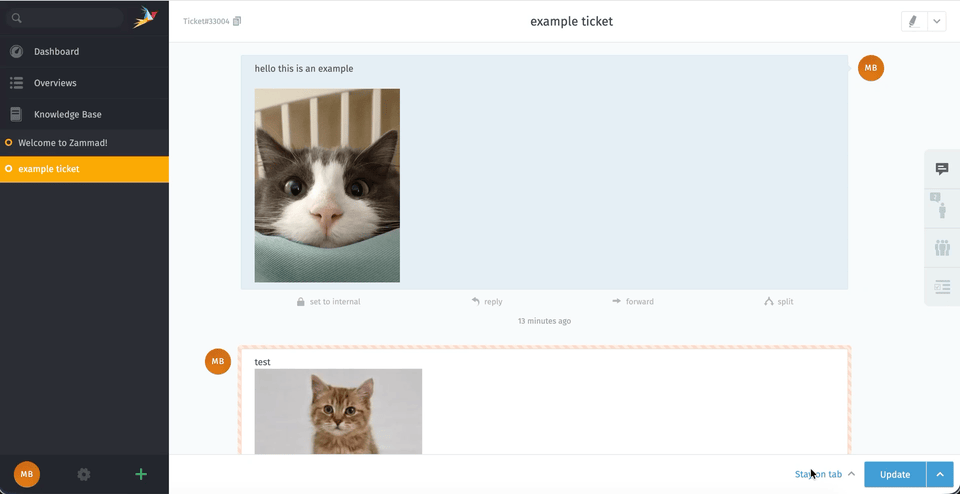This screenshot has width=960, height=494.
Task: Switch to 'Welcome to Zammad!' ticket tab
Action: 62,143
